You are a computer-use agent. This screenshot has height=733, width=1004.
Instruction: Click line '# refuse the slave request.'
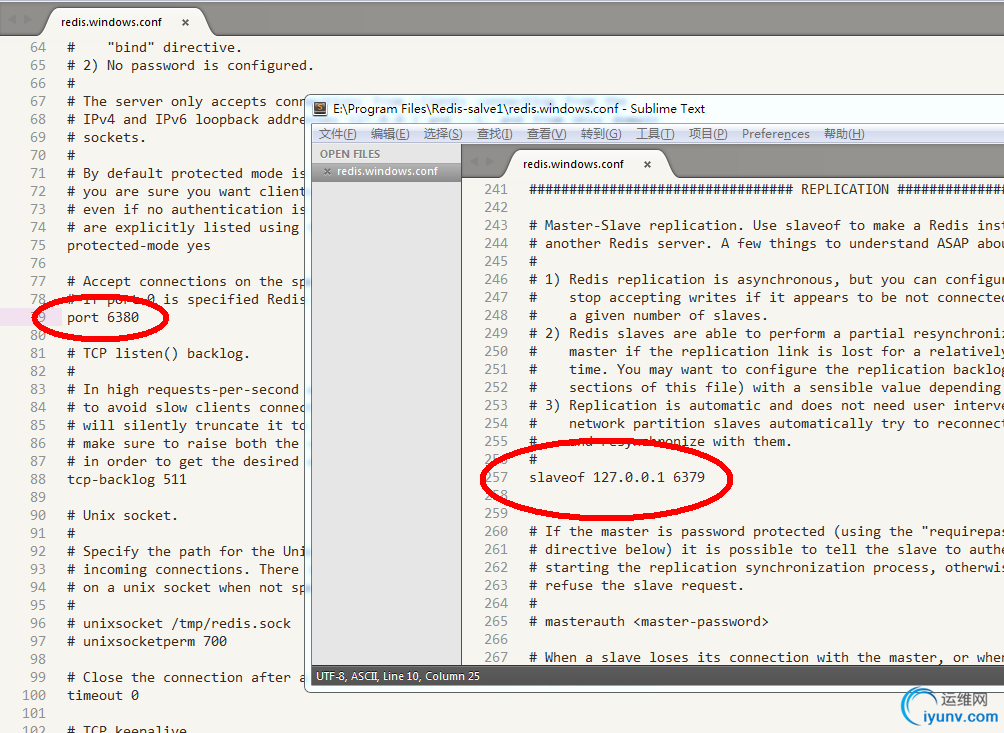click(636, 586)
